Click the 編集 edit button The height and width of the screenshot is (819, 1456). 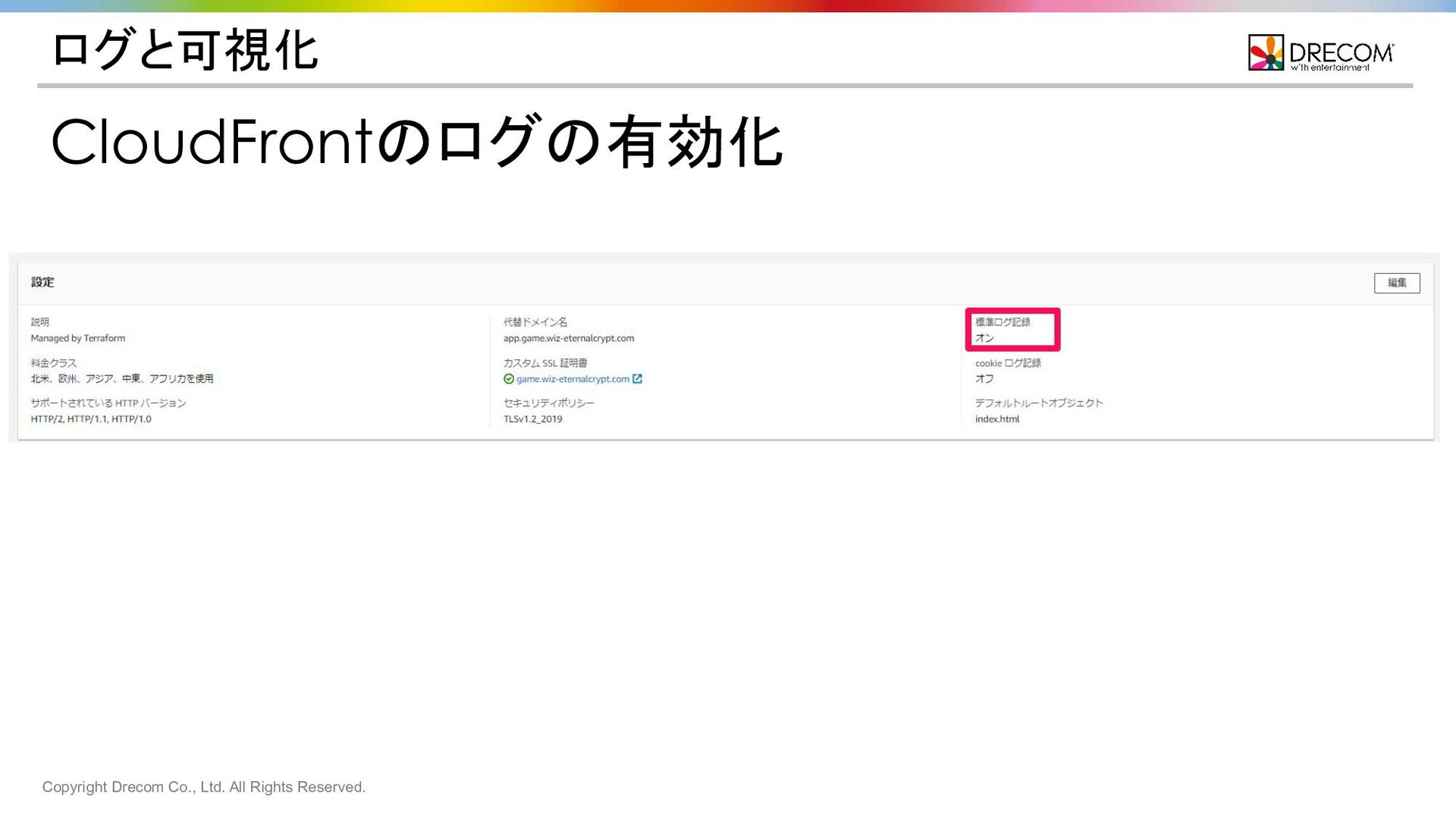(x=1397, y=283)
